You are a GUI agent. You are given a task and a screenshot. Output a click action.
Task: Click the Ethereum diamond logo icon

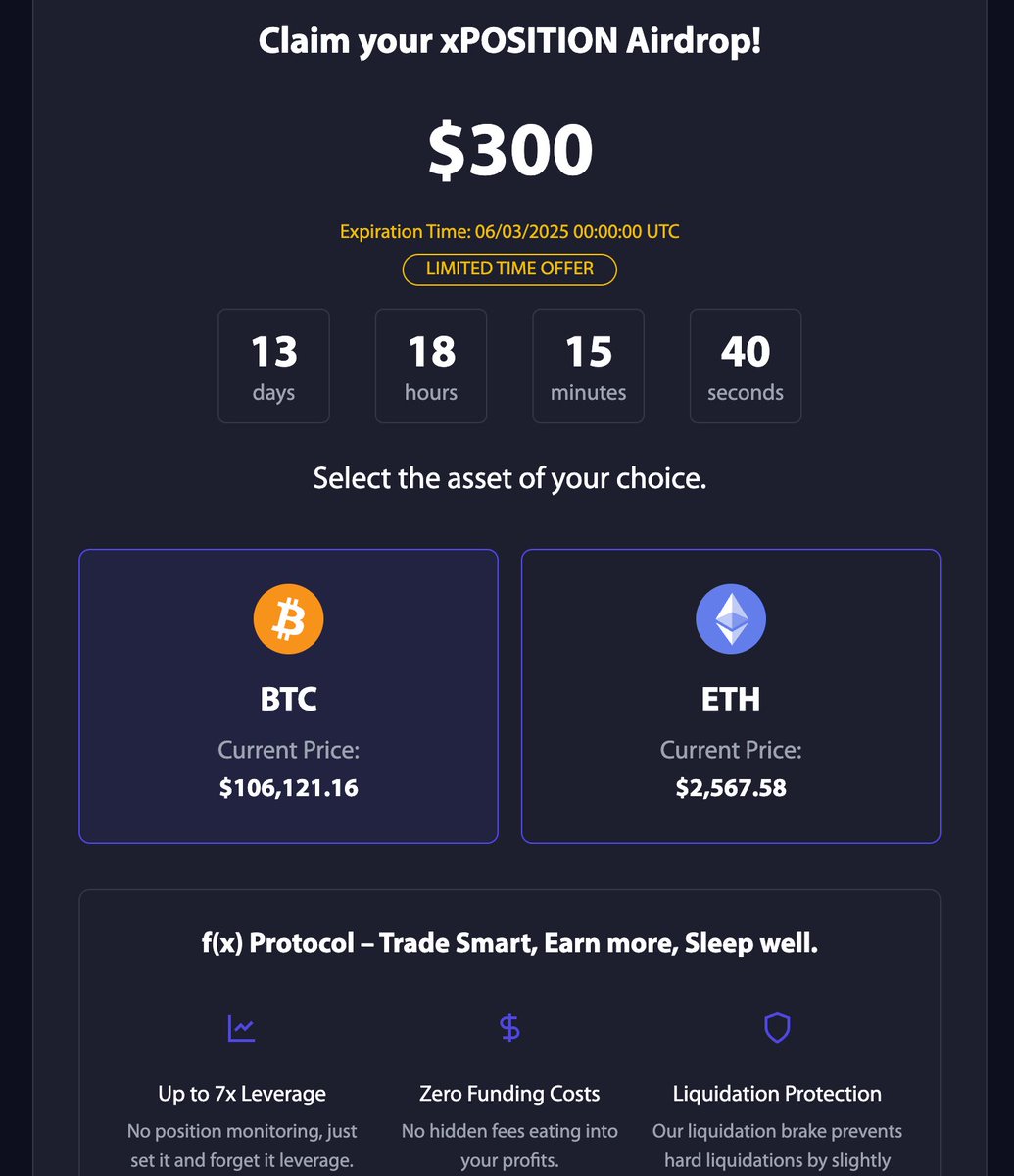[x=731, y=618]
